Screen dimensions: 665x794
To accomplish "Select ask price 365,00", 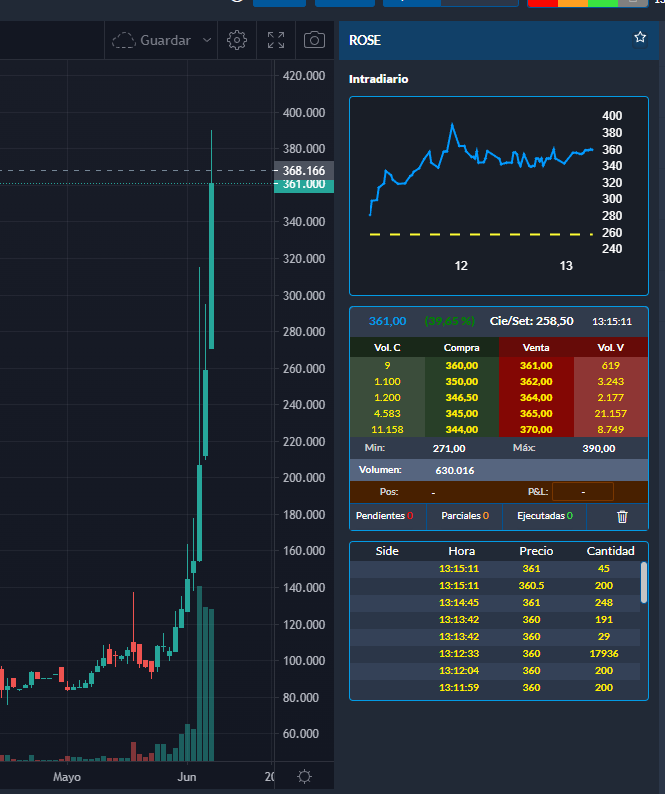I will [x=536, y=413].
